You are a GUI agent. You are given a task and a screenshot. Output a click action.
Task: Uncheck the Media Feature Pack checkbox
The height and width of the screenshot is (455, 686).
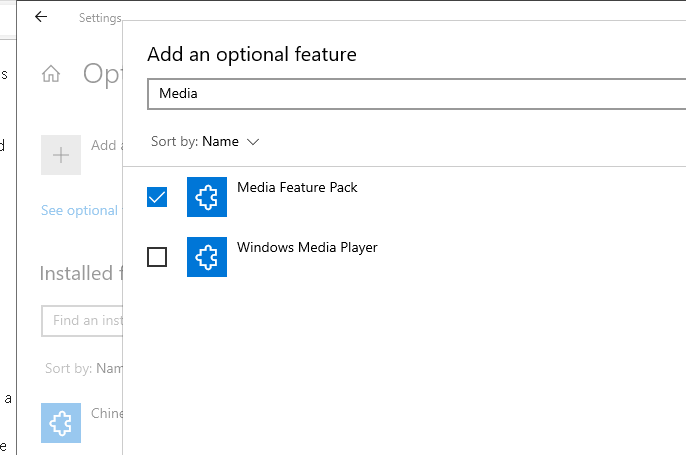point(157,197)
